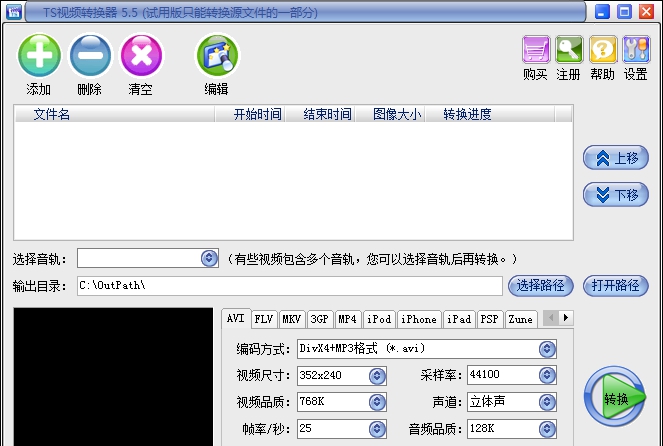The height and width of the screenshot is (446, 663).
Task: Expand the 视频尺寸 352x240 dropdown
Action: pyautogui.click(x=377, y=375)
